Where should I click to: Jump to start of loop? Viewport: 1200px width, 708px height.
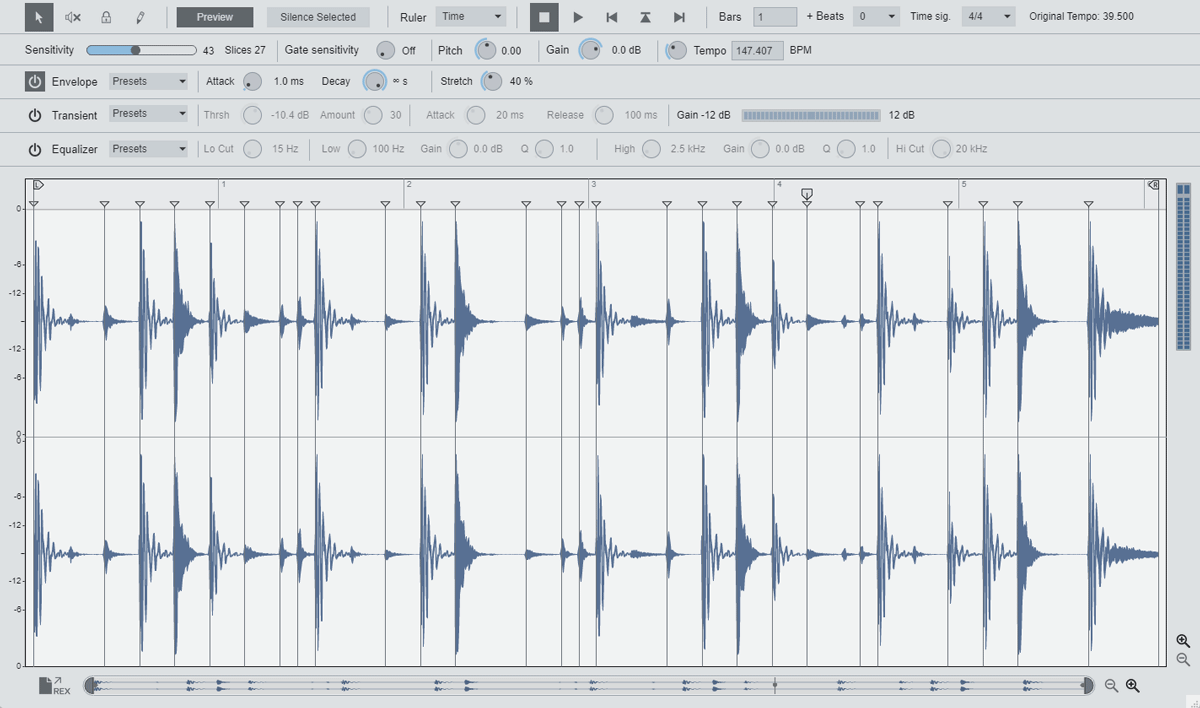[x=612, y=17]
